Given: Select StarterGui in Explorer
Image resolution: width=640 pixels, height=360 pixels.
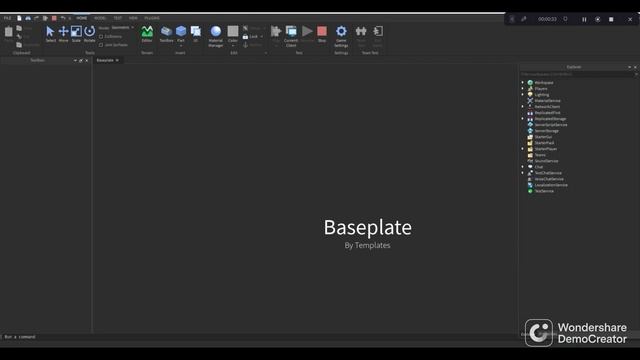Looking at the screenshot, I should 543,137.
